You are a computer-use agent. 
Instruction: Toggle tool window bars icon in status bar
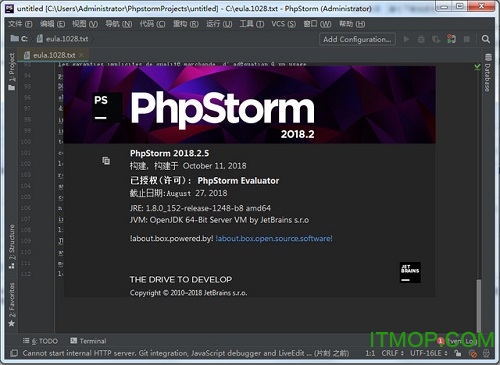point(14,353)
